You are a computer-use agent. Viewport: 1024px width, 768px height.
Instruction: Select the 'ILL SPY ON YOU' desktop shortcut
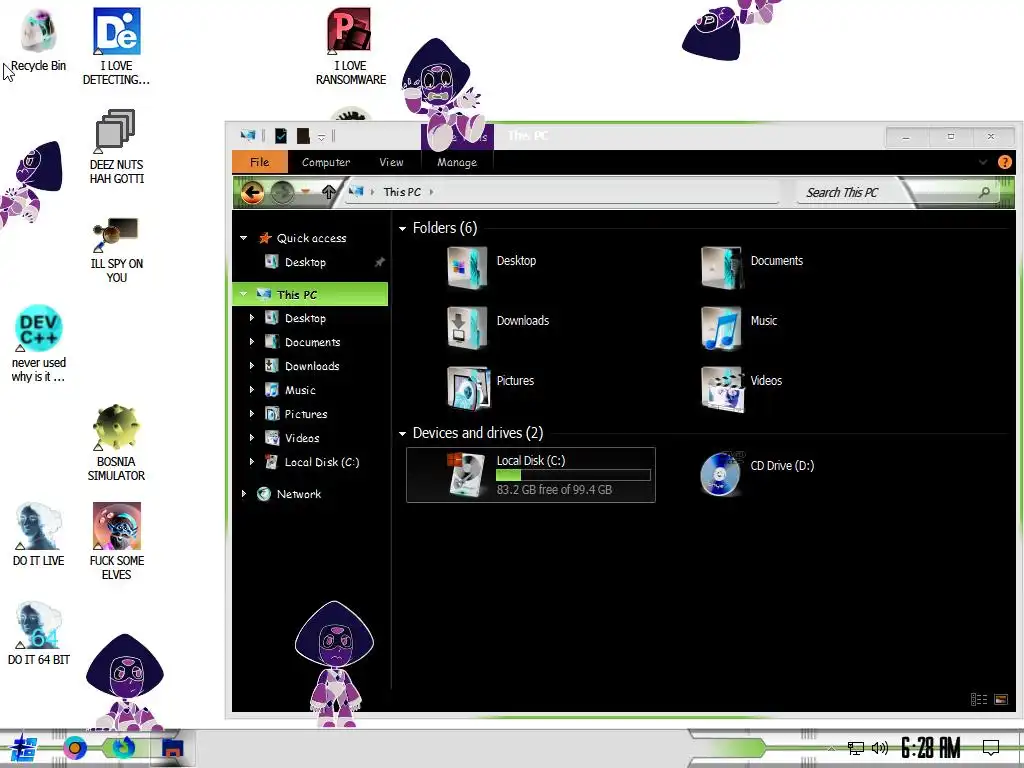click(x=116, y=249)
